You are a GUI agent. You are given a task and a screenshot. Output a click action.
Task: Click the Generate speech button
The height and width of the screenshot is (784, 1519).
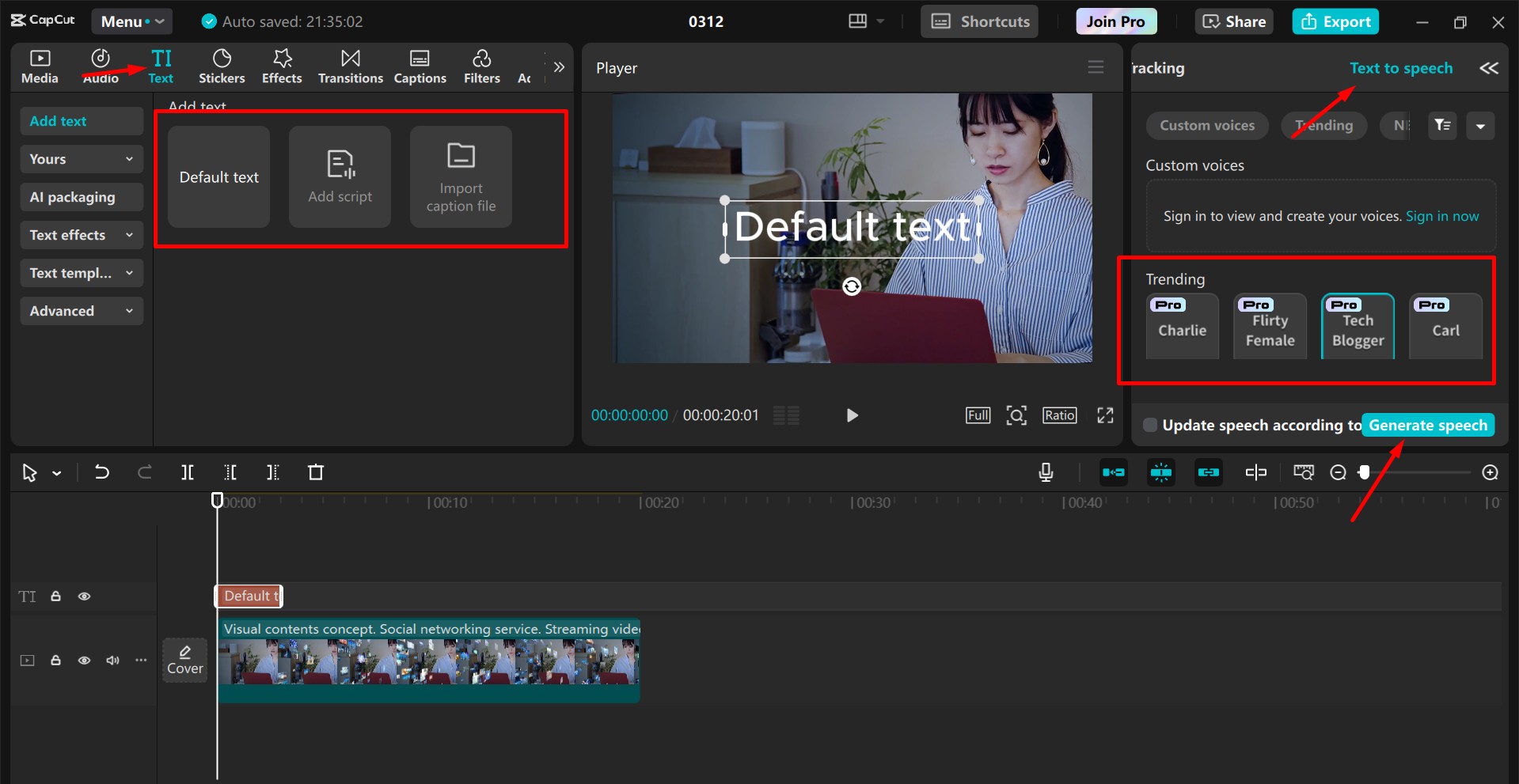coord(1427,426)
